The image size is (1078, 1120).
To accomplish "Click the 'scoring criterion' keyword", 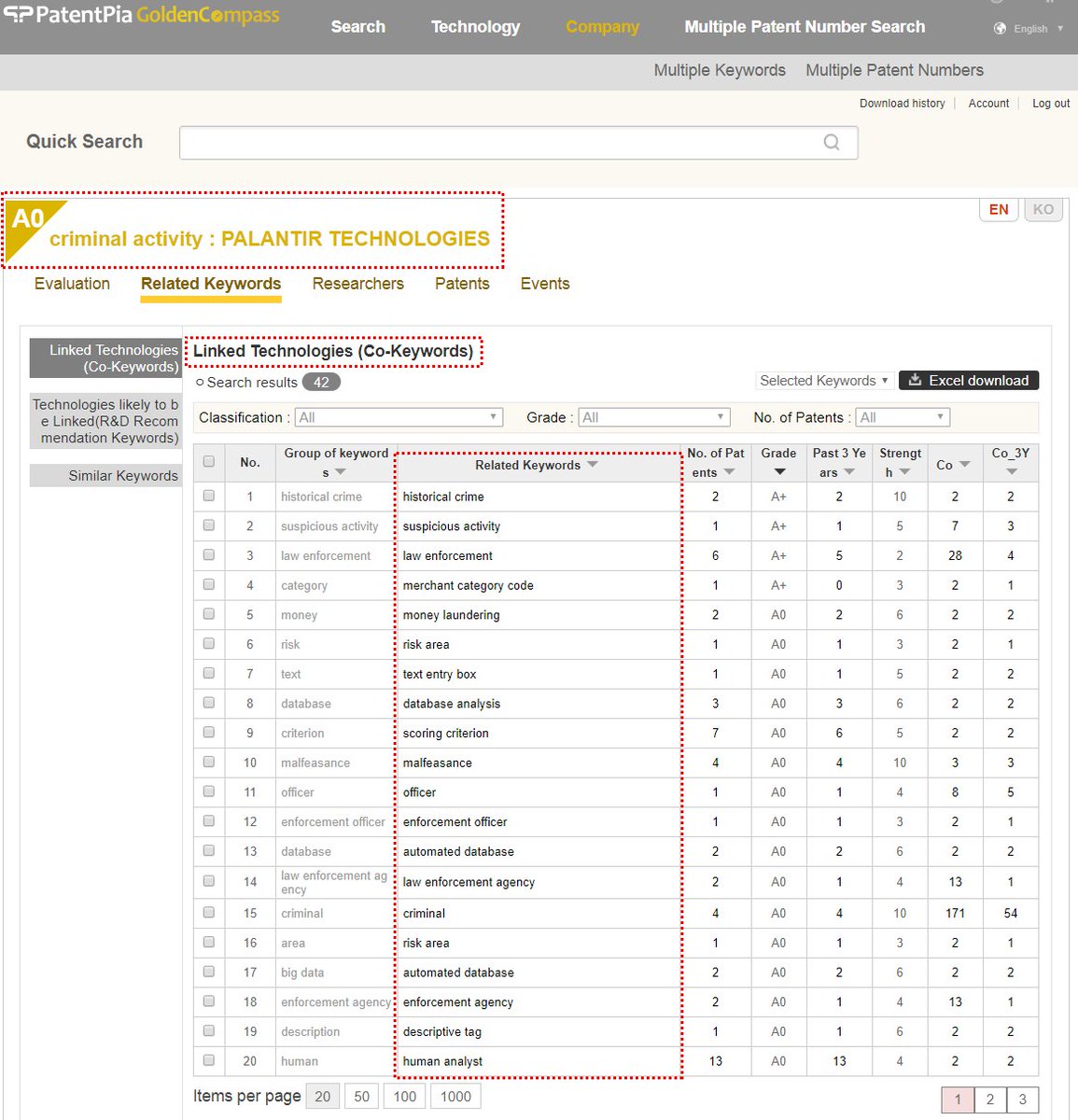I will [x=445, y=734].
